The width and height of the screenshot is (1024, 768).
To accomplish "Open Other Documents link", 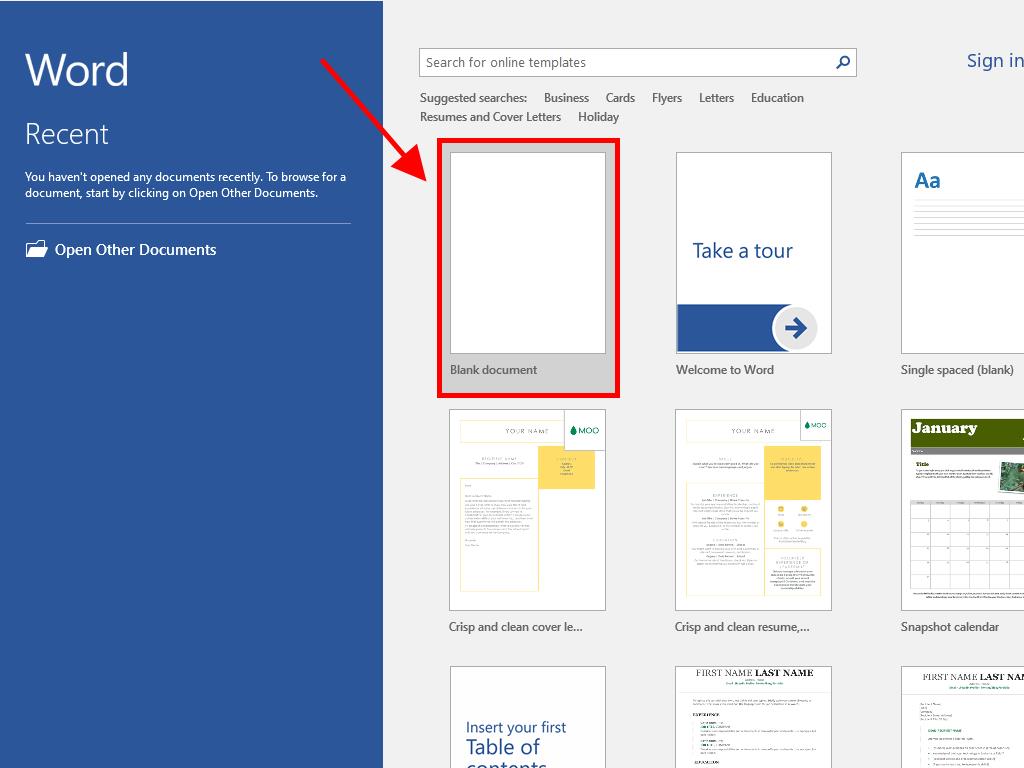I will [135, 250].
